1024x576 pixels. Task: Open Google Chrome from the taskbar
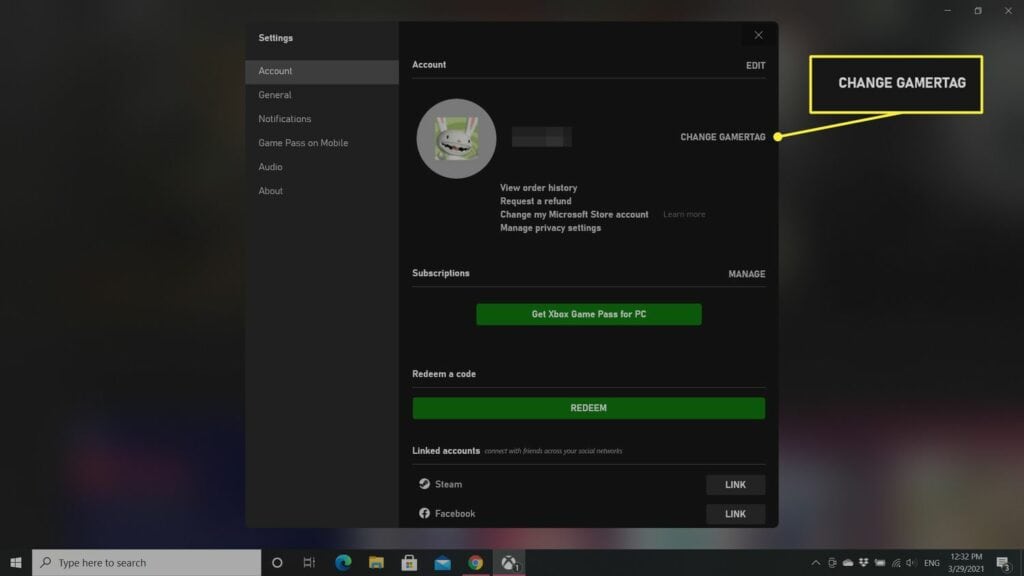pos(475,562)
